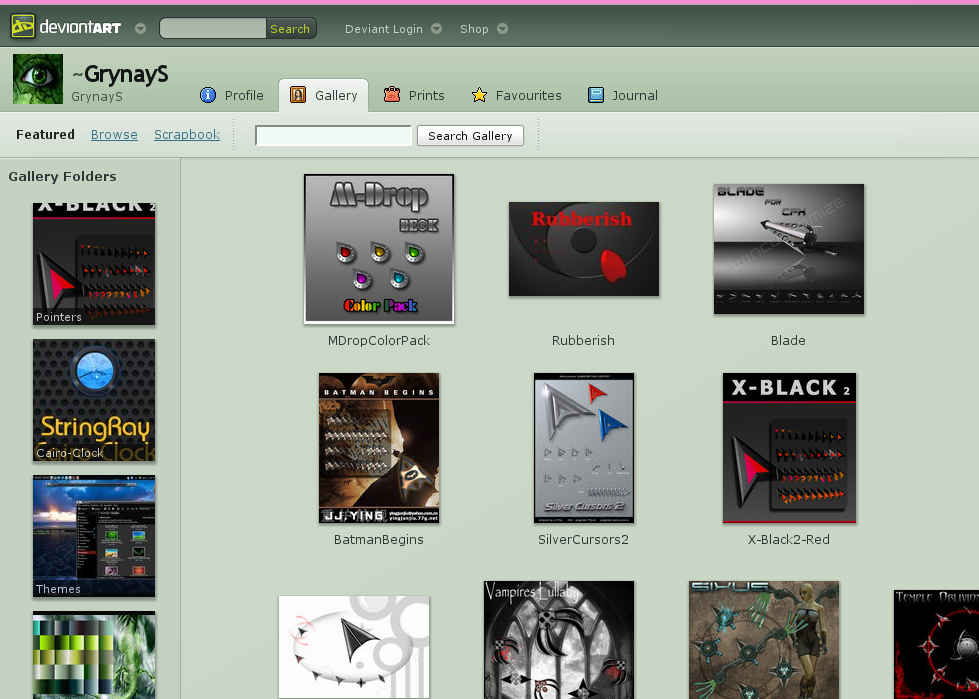The image size is (979, 699).
Task: Open the BatmanBegins thumbnail
Action: 379,448
